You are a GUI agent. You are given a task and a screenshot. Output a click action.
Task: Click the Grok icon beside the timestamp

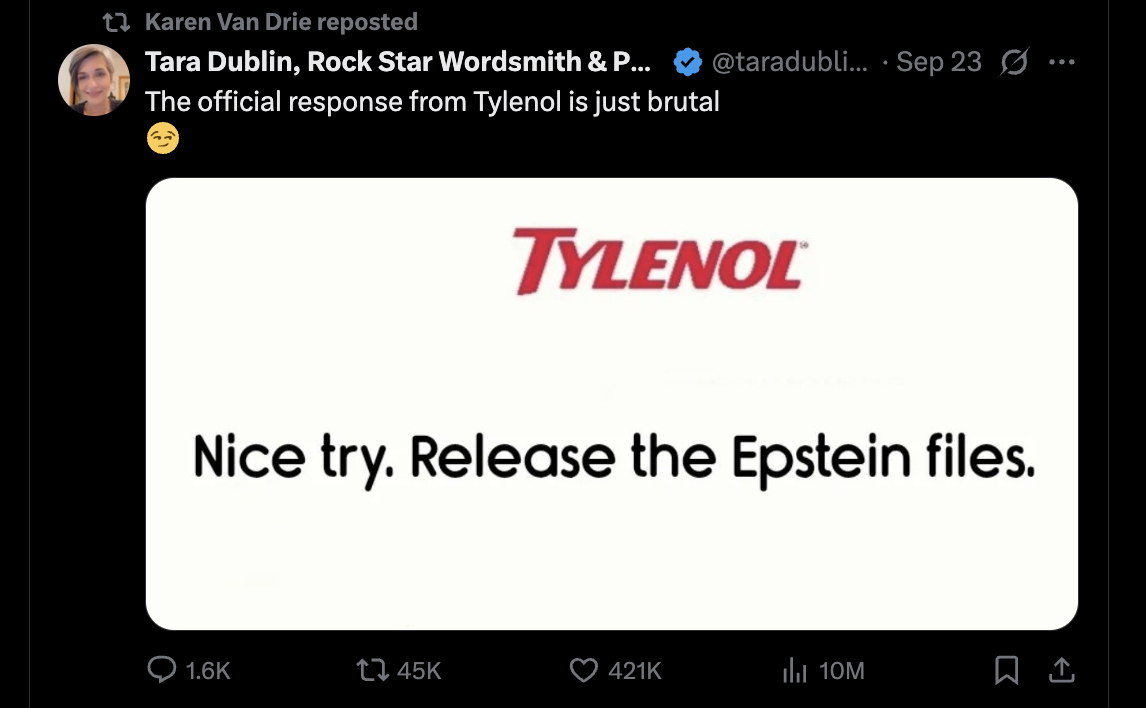(x=1013, y=61)
